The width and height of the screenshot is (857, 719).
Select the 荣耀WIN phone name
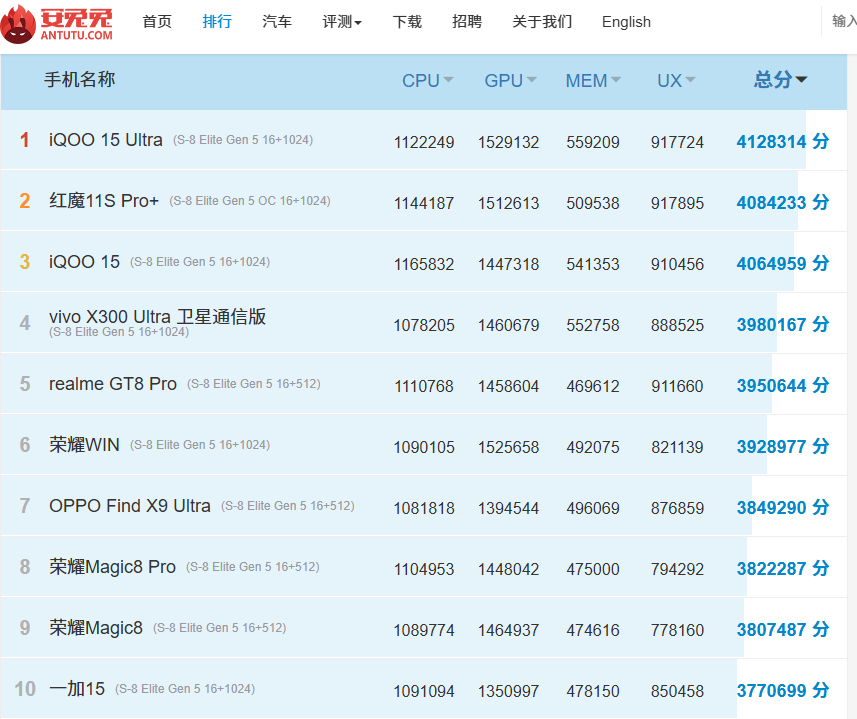tap(84, 445)
